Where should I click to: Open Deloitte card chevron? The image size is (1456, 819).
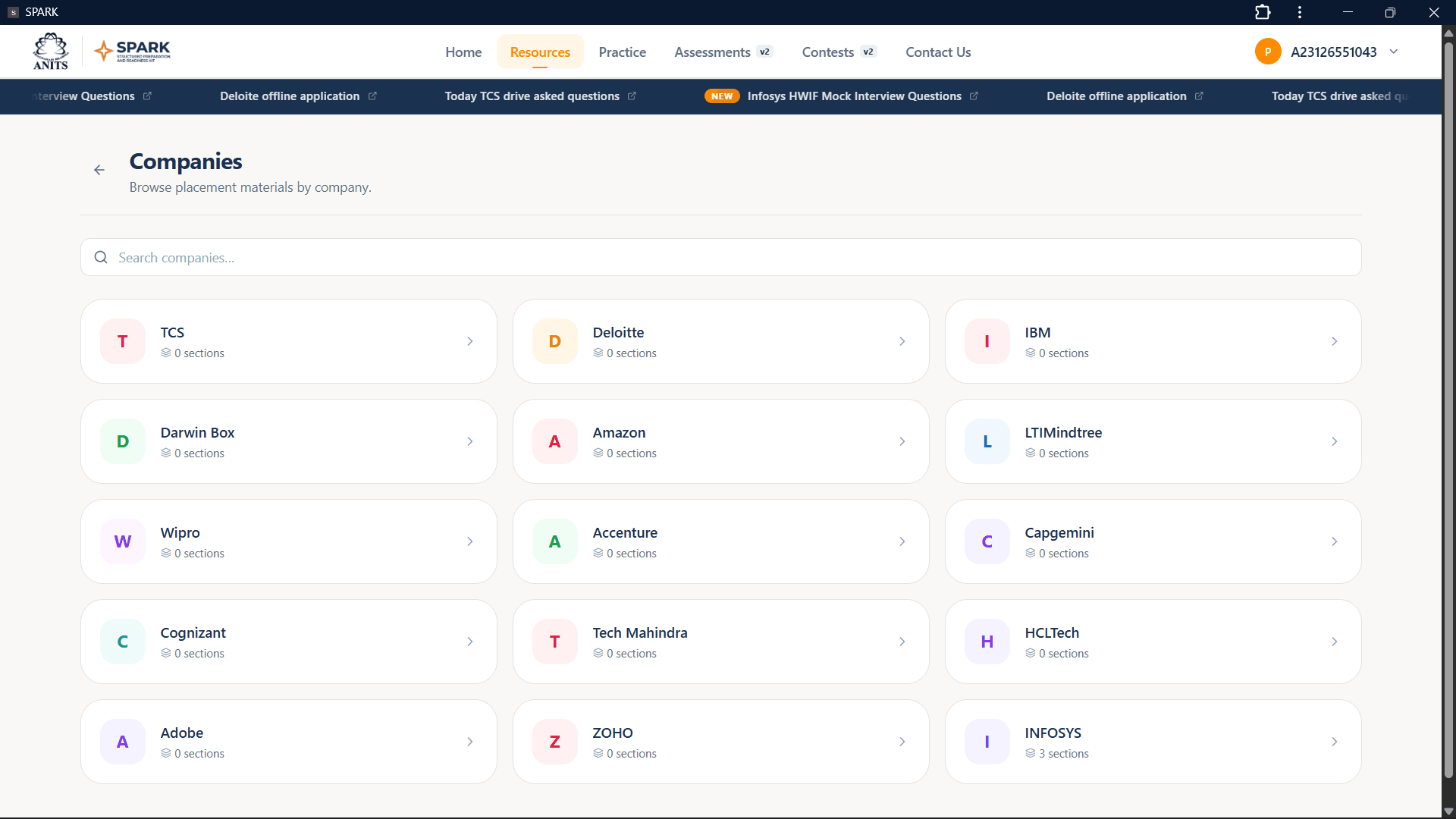pos(902,341)
